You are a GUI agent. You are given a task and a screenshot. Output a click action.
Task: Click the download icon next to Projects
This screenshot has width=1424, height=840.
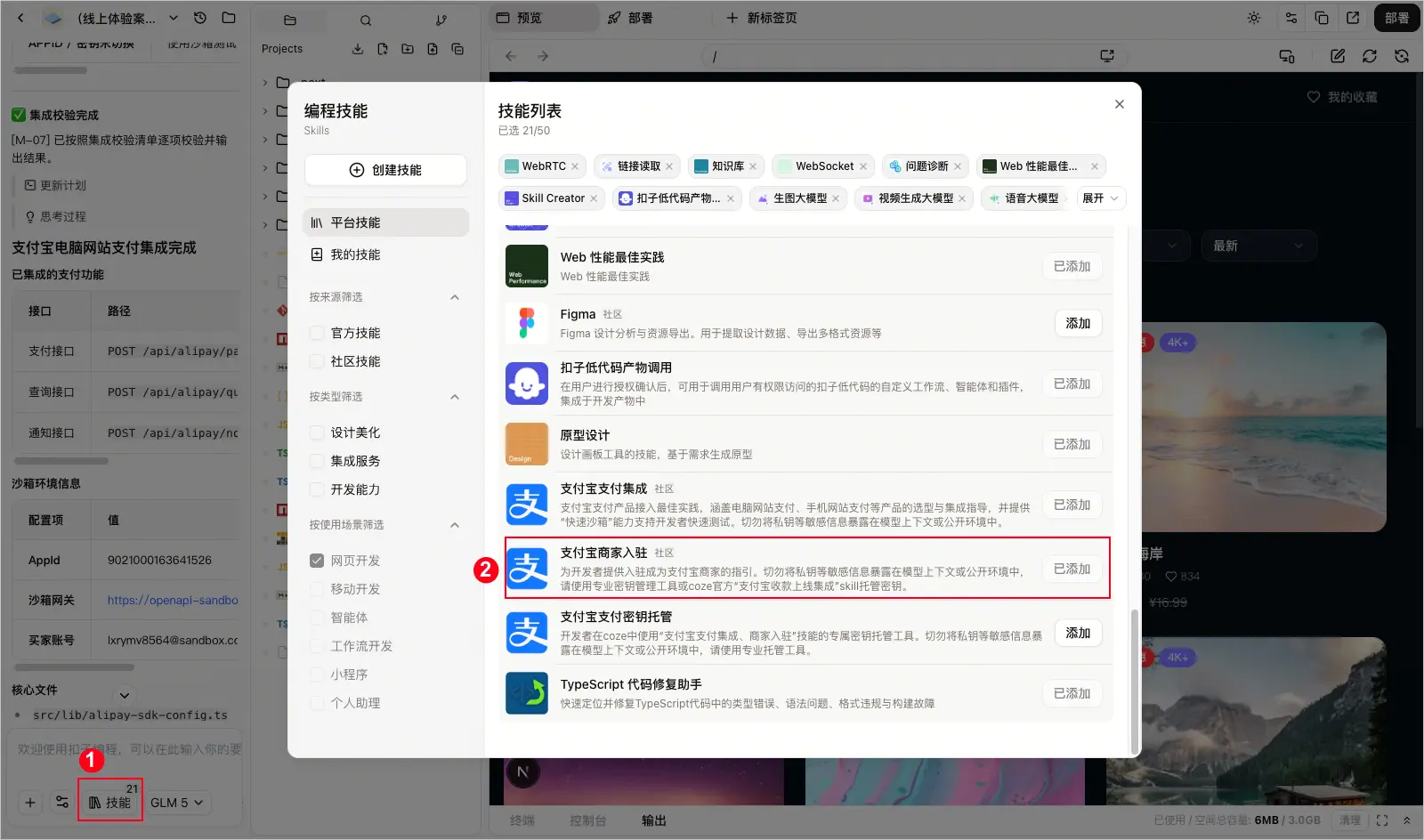pyautogui.click(x=358, y=49)
